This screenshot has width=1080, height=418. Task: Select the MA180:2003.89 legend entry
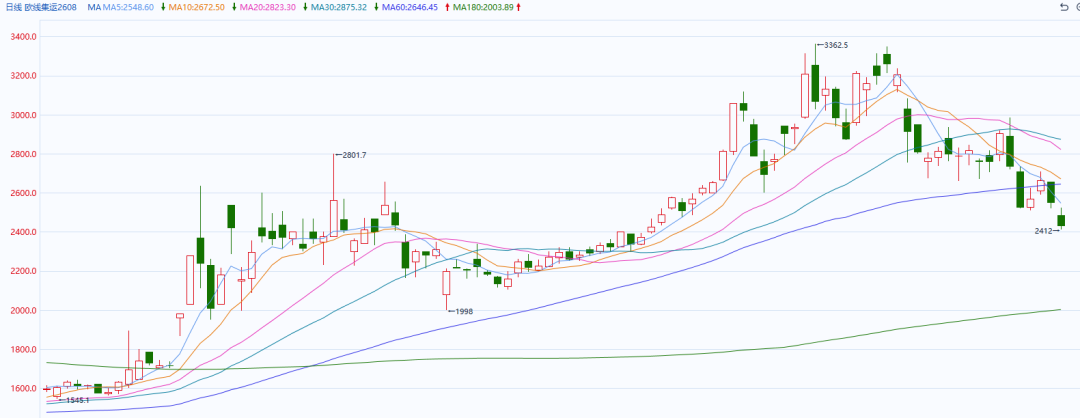[x=483, y=7]
